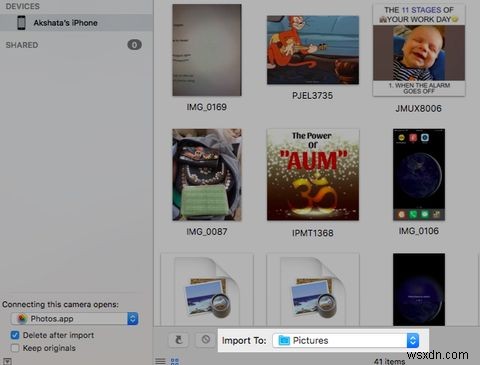Select the PJEL3735 cartoon thumbnail
The width and height of the screenshot is (480, 365).
pyautogui.click(x=313, y=50)
